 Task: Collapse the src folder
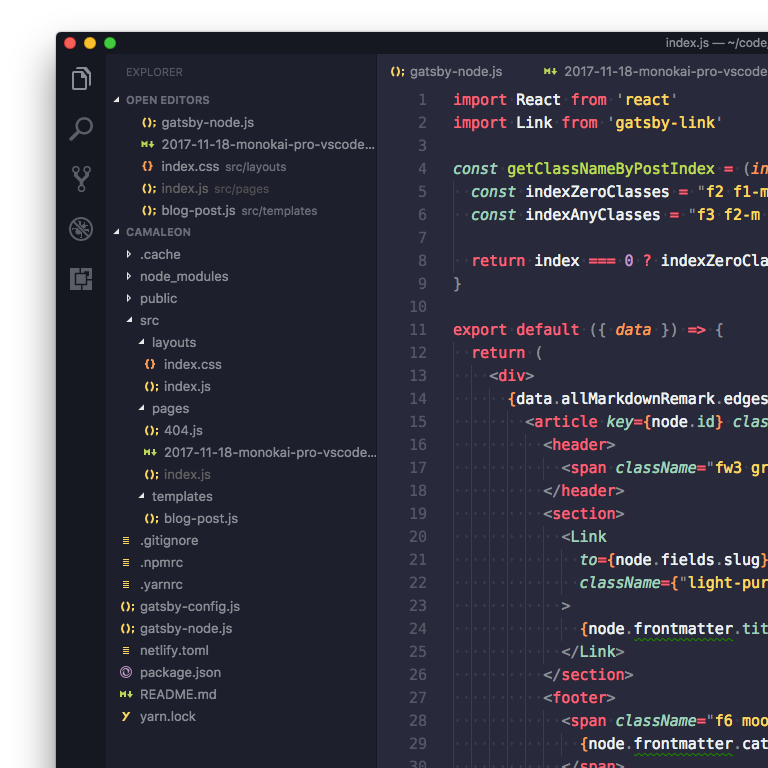[x=129, y=320]
